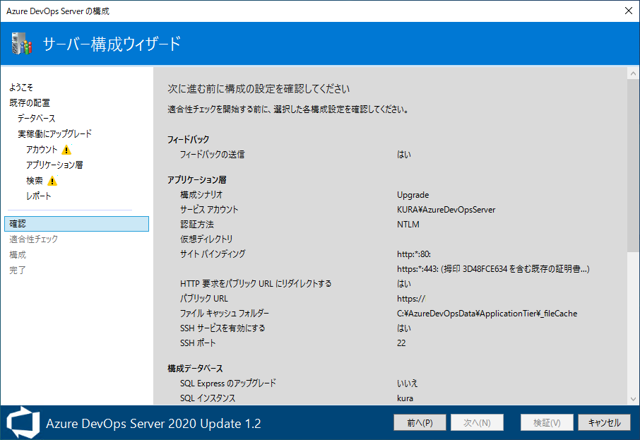Click the アプリケーション層 heading in summary
640x440 pixels.
tap(197, 180)
